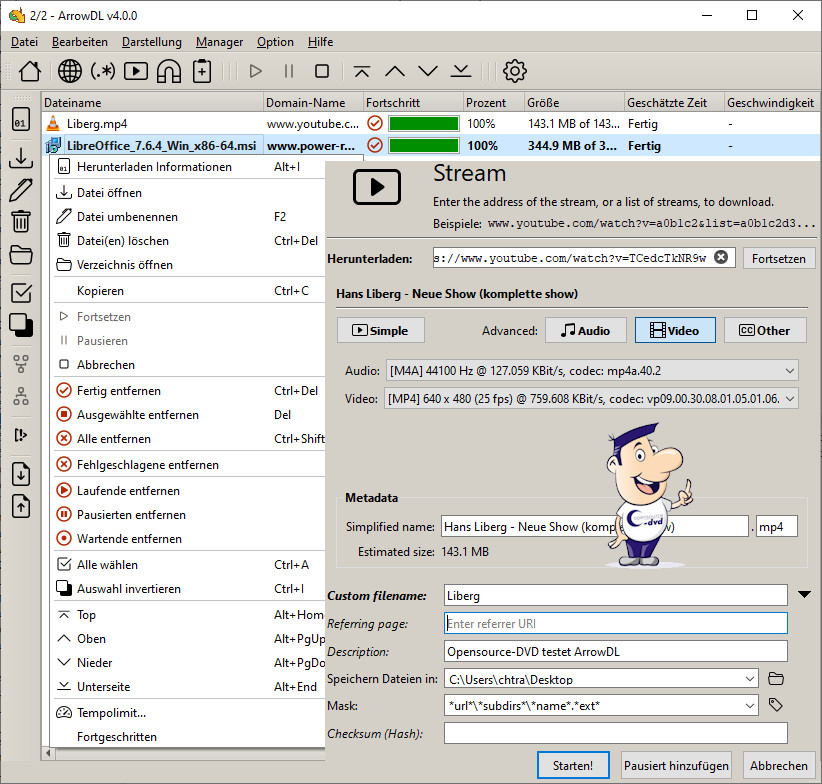Image resolution: width=822 pixels, height=784 pixels.
Task: Click the tag icon next to Mask
Action: (776, 705)
